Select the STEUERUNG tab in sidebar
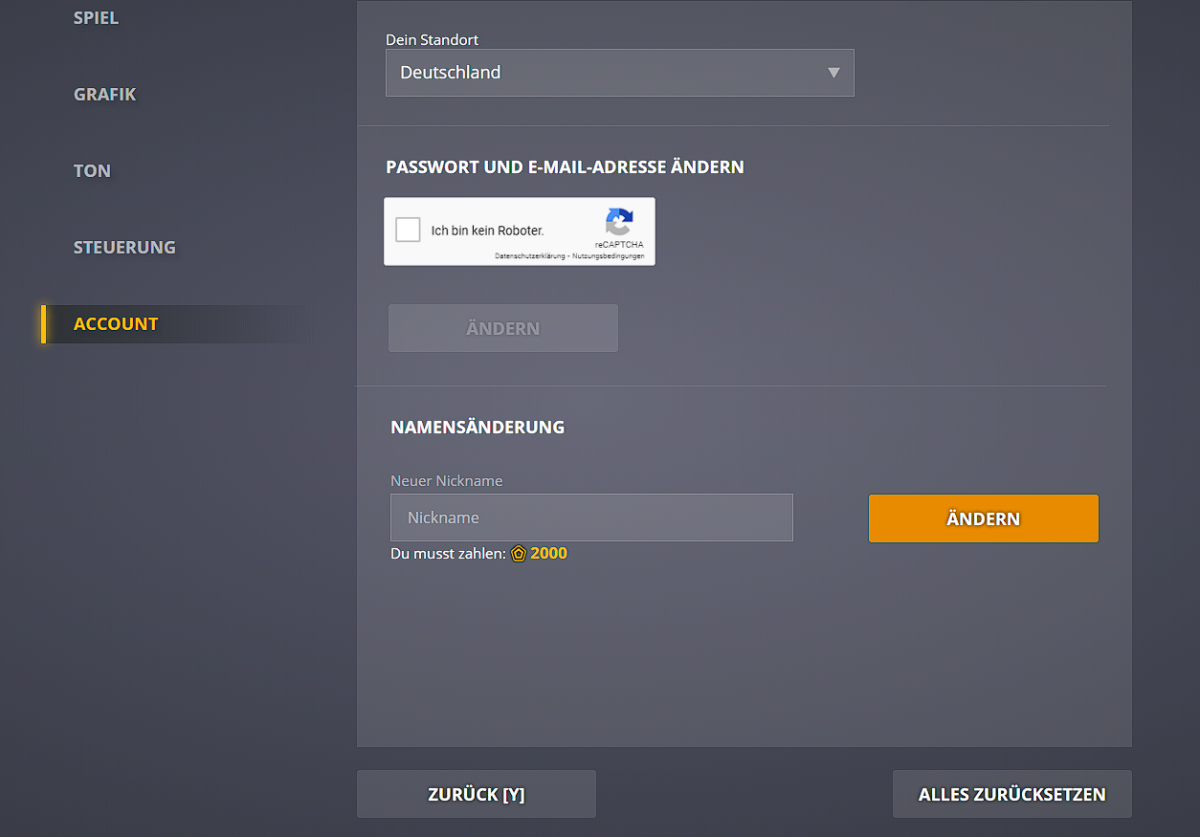Image resolution: width=1200 pixels, height=837 pixels. tap(124, 247)
